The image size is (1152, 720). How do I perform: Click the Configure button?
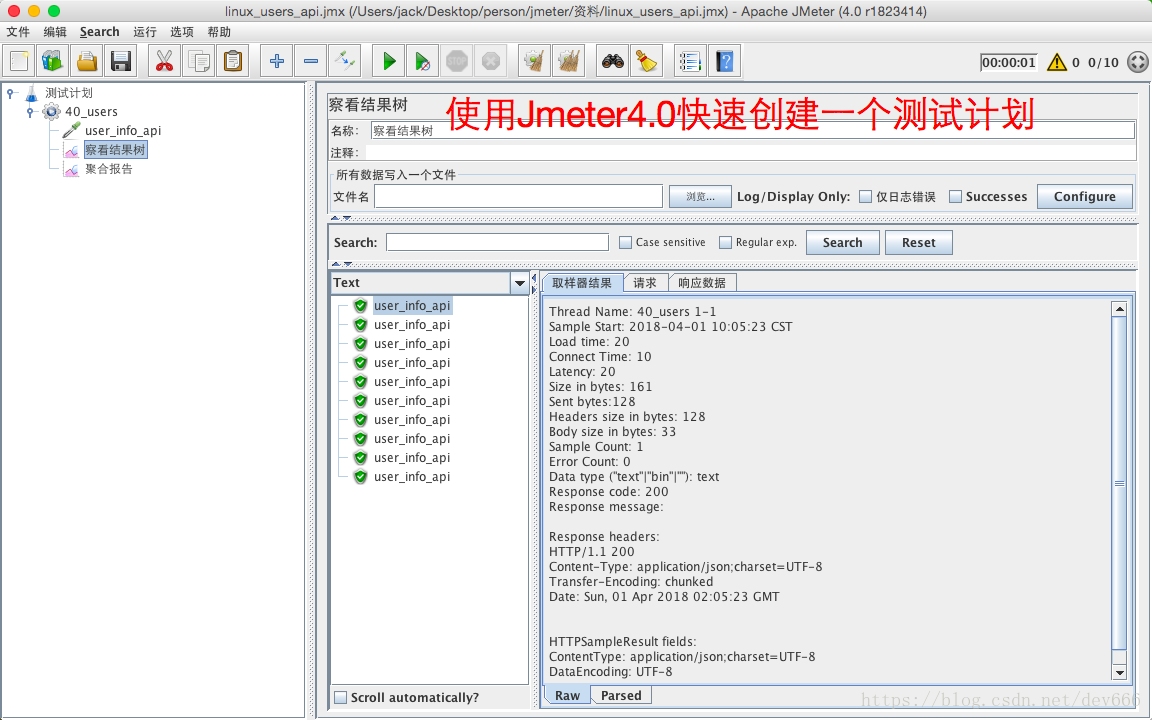[x=1084, y=197]
